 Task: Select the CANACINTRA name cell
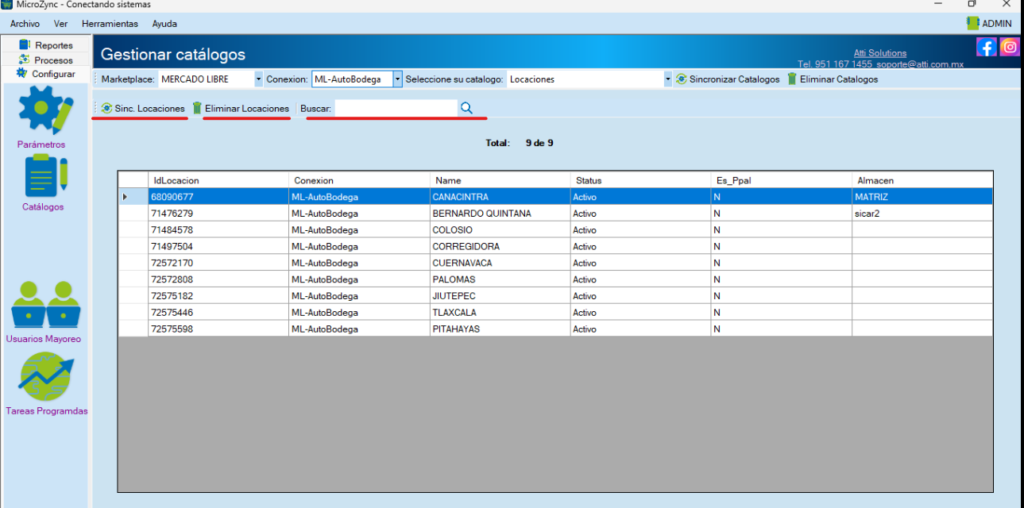tap(500, 197)
